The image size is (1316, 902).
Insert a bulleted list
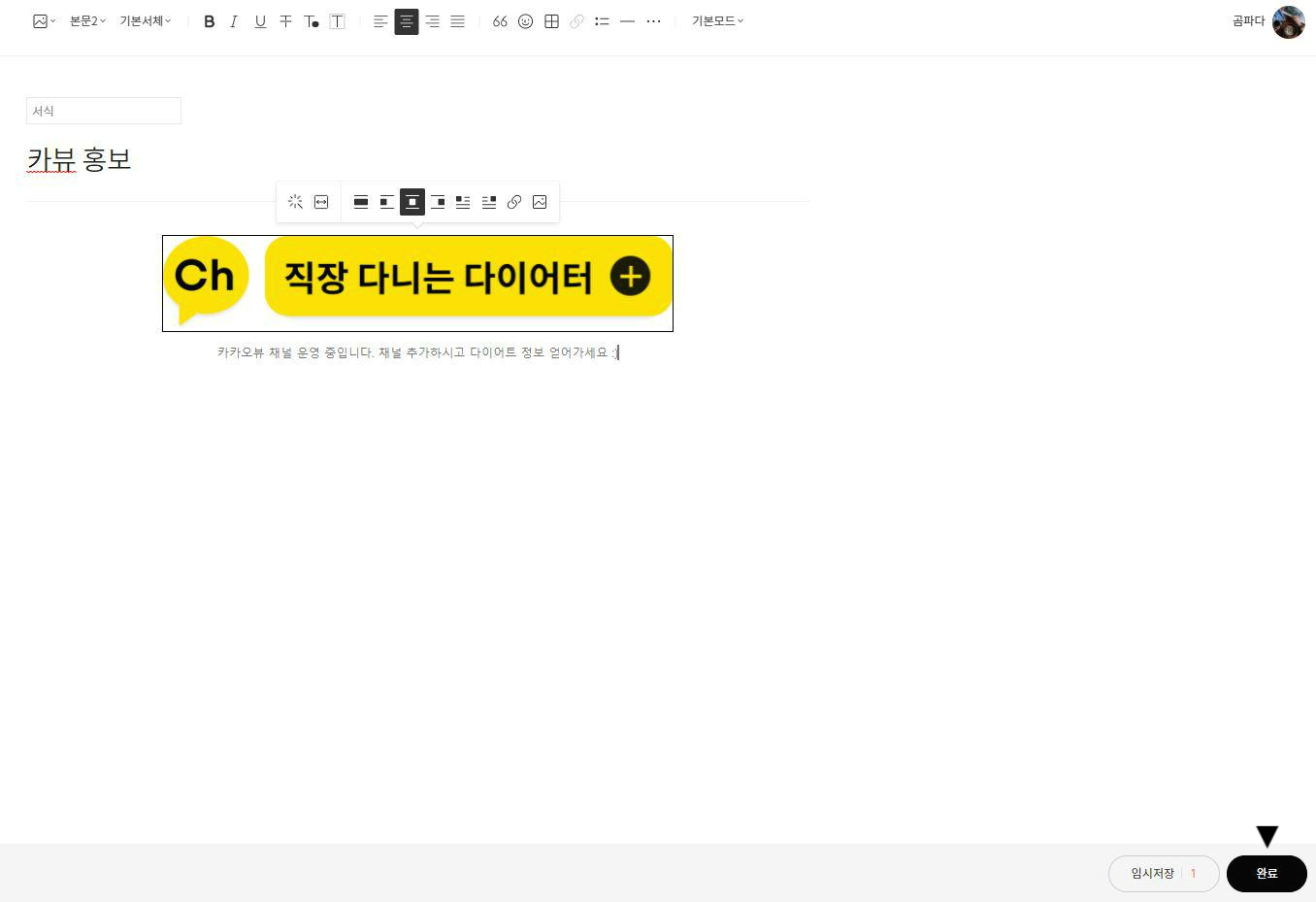click(x=602, y=21)
